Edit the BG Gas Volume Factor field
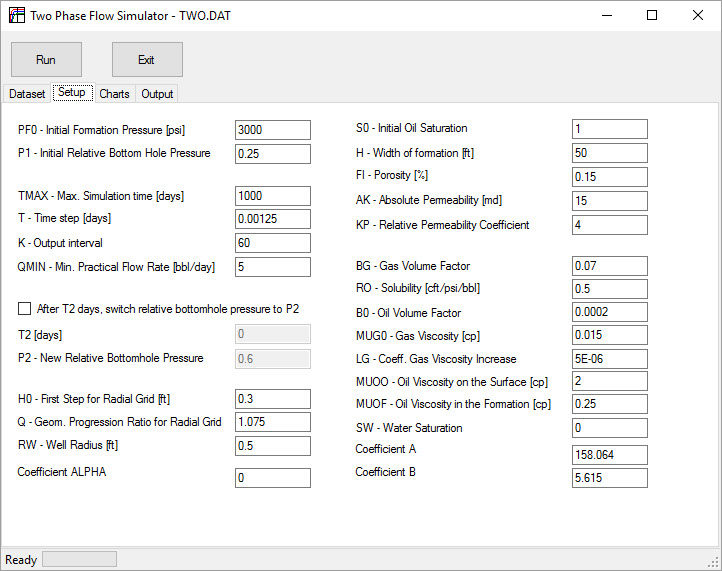 pos(609,266)
